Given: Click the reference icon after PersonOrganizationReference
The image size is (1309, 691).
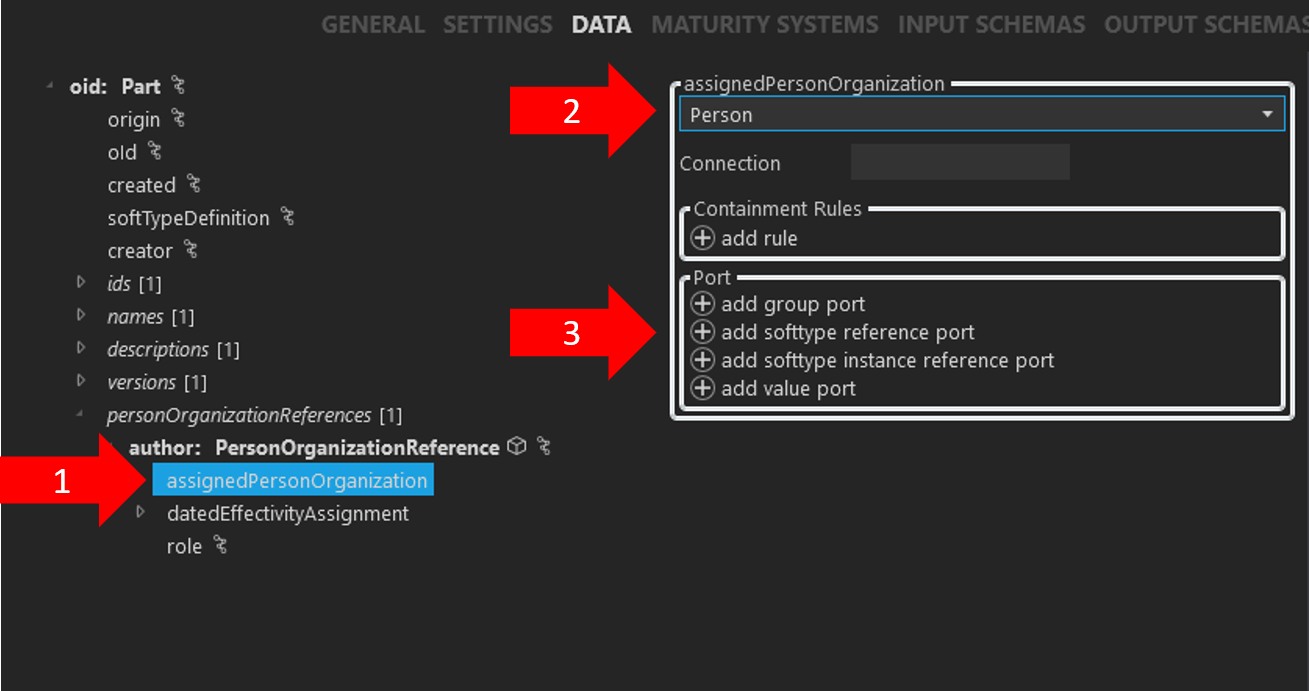Looking at the screenshot, I should click(x=543, y=447).
